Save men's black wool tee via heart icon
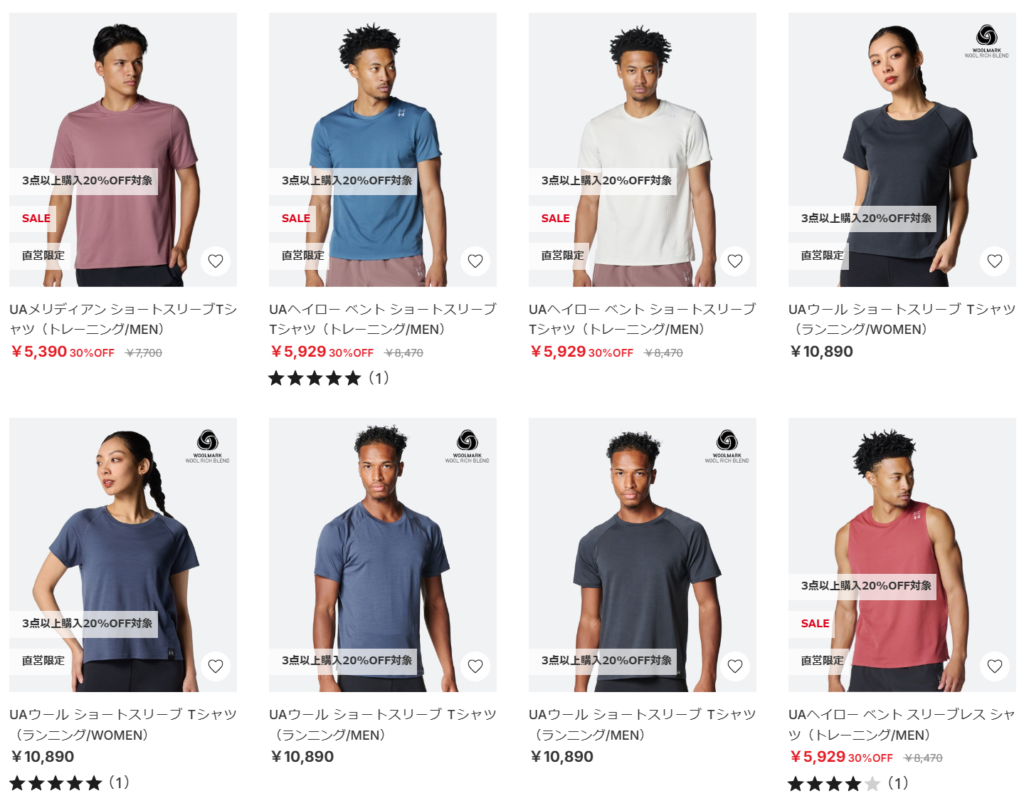The image size is (1024, 801). pyautogui.click(x=735, y=666)
